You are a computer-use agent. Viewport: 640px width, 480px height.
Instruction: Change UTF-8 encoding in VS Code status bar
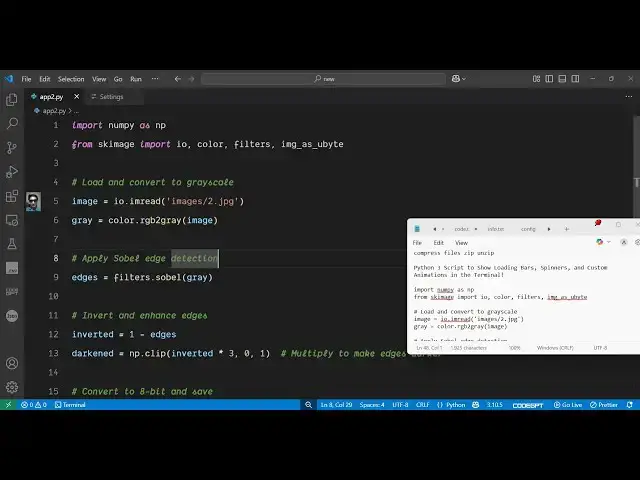[x=400, y=405]
